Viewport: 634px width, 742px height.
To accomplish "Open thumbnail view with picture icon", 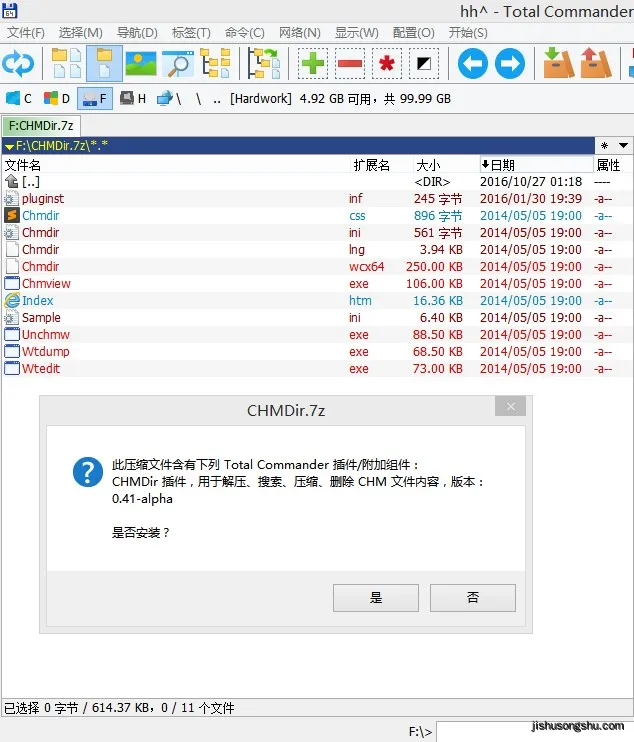I will tap(141, 63).
